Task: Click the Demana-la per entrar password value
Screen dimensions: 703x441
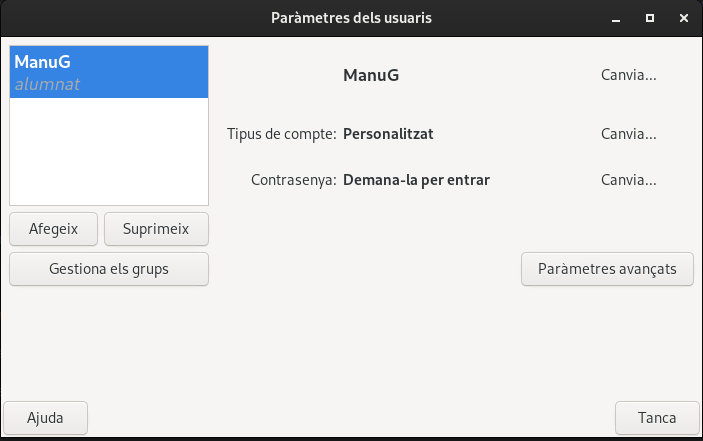Action: (416, 181)
